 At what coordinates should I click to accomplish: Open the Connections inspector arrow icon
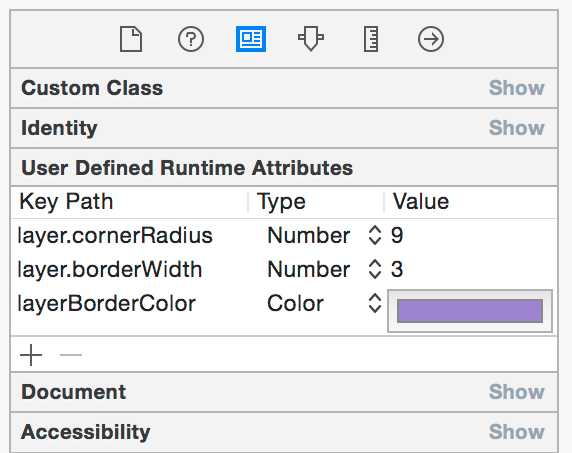(431, 39)
